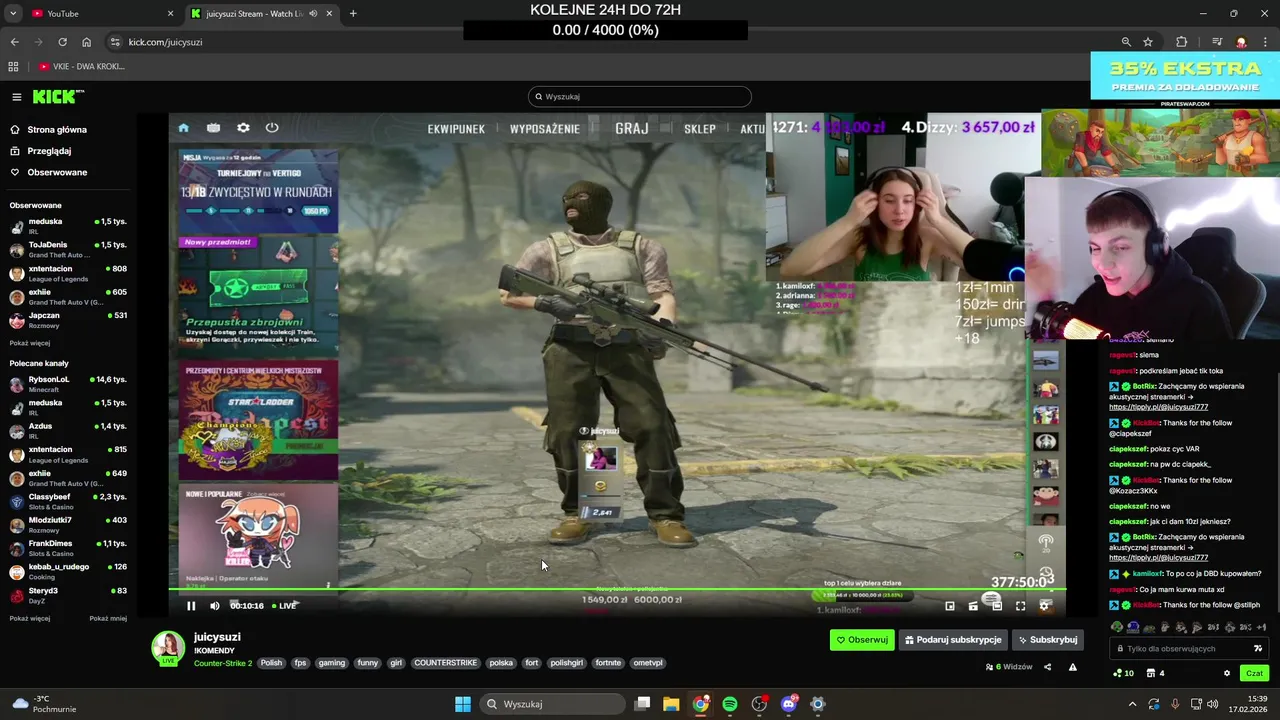Switch to YouTube browser tab
The width and height of the screenshot is (1280, 720).
tap(95, 14)
